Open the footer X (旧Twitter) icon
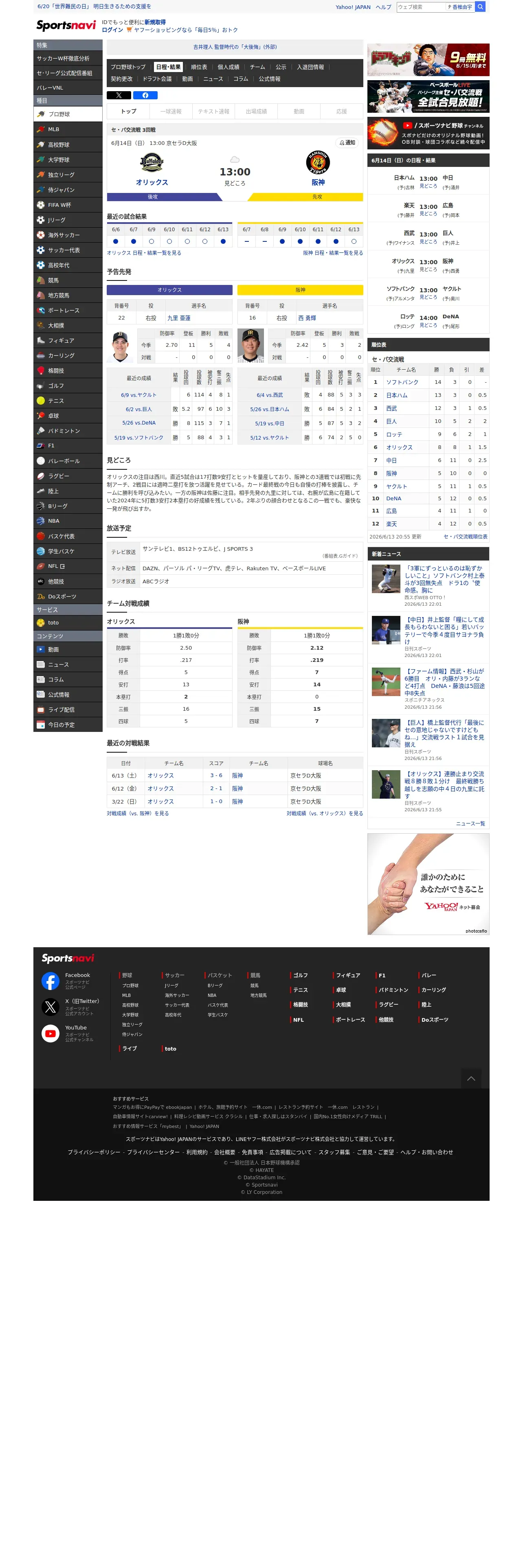 click(51, 1007)
